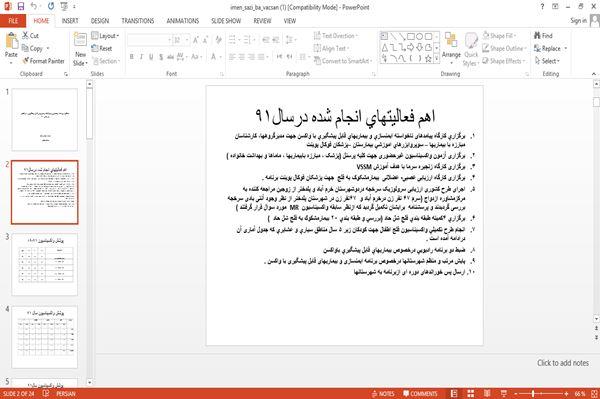Image resolution: width=600 pixels, height=399 pixels.
Task: Select the Format Painter tool
Action: (x=43, y=61)
